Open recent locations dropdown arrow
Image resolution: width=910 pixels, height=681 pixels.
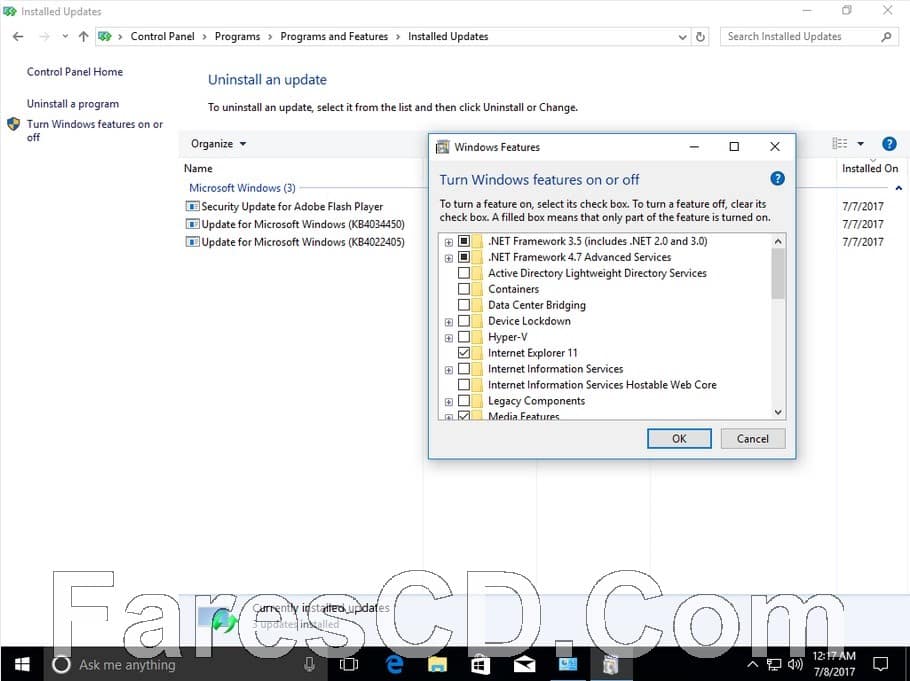pyautogui.click(x=64, y=37)
